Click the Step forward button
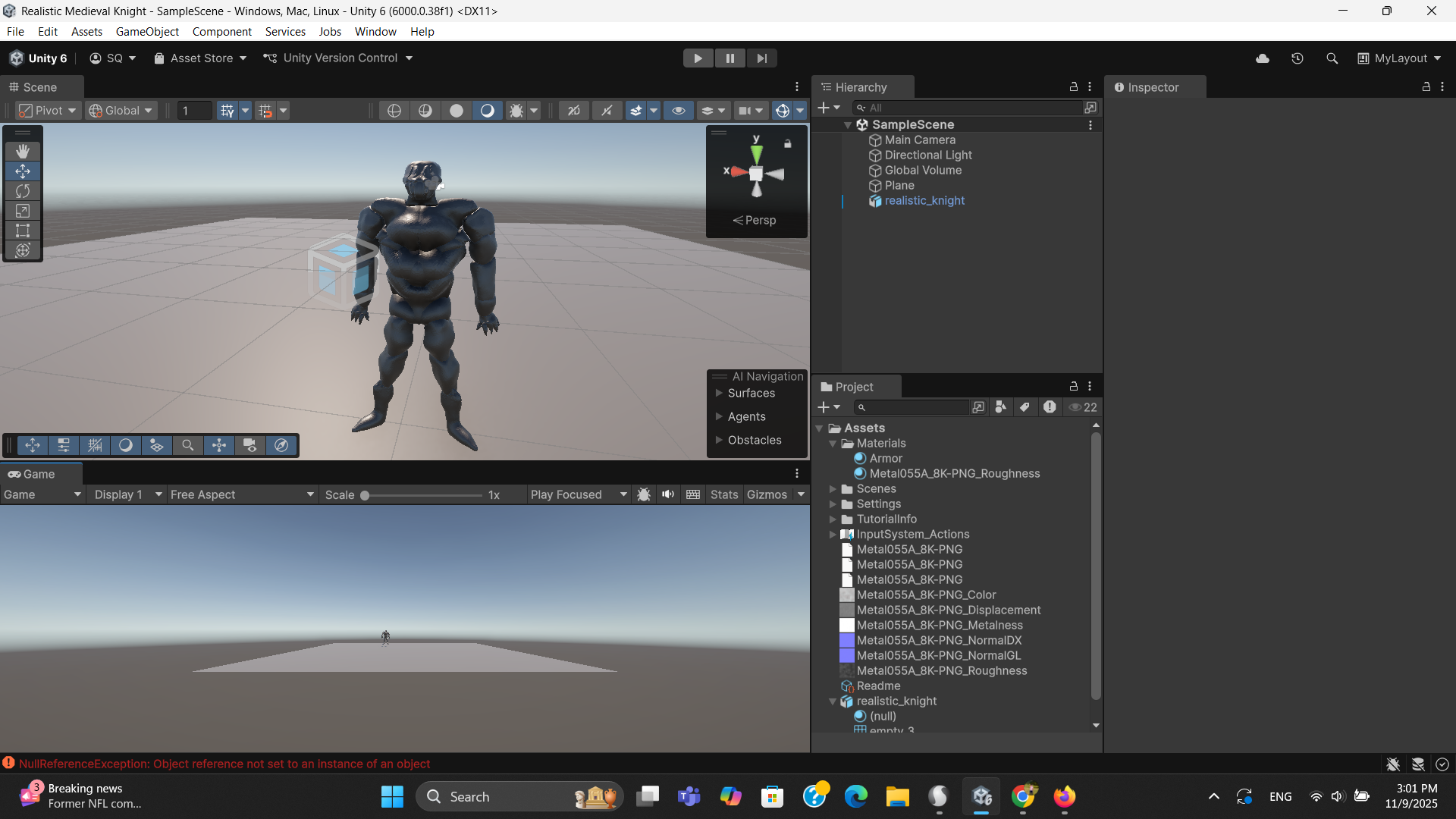Viewport: 1456px width, 819px height. [x=761, y=58]
